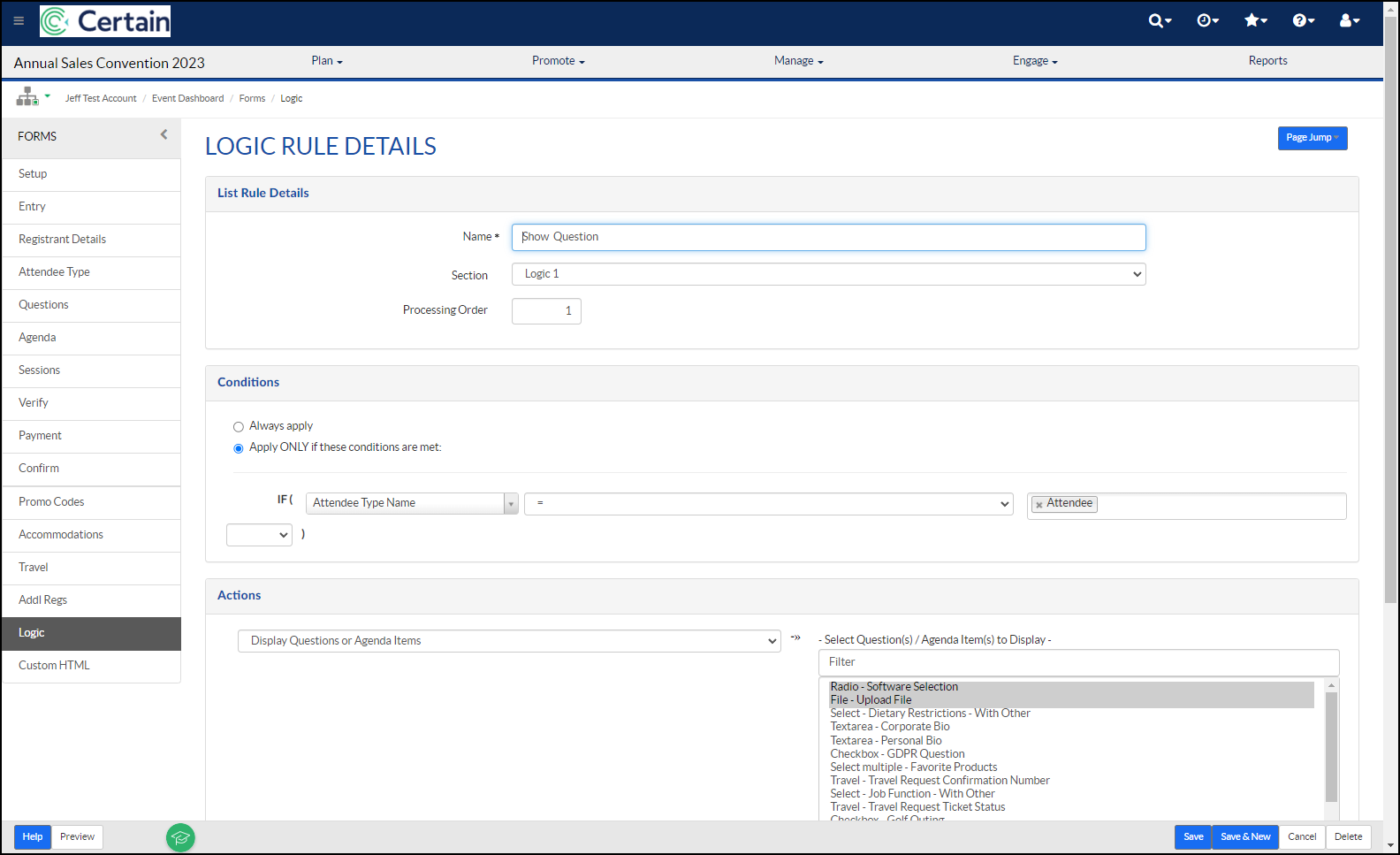Open the search icon menu
Screen dimensions: 1400x855
click(1160, 20)
